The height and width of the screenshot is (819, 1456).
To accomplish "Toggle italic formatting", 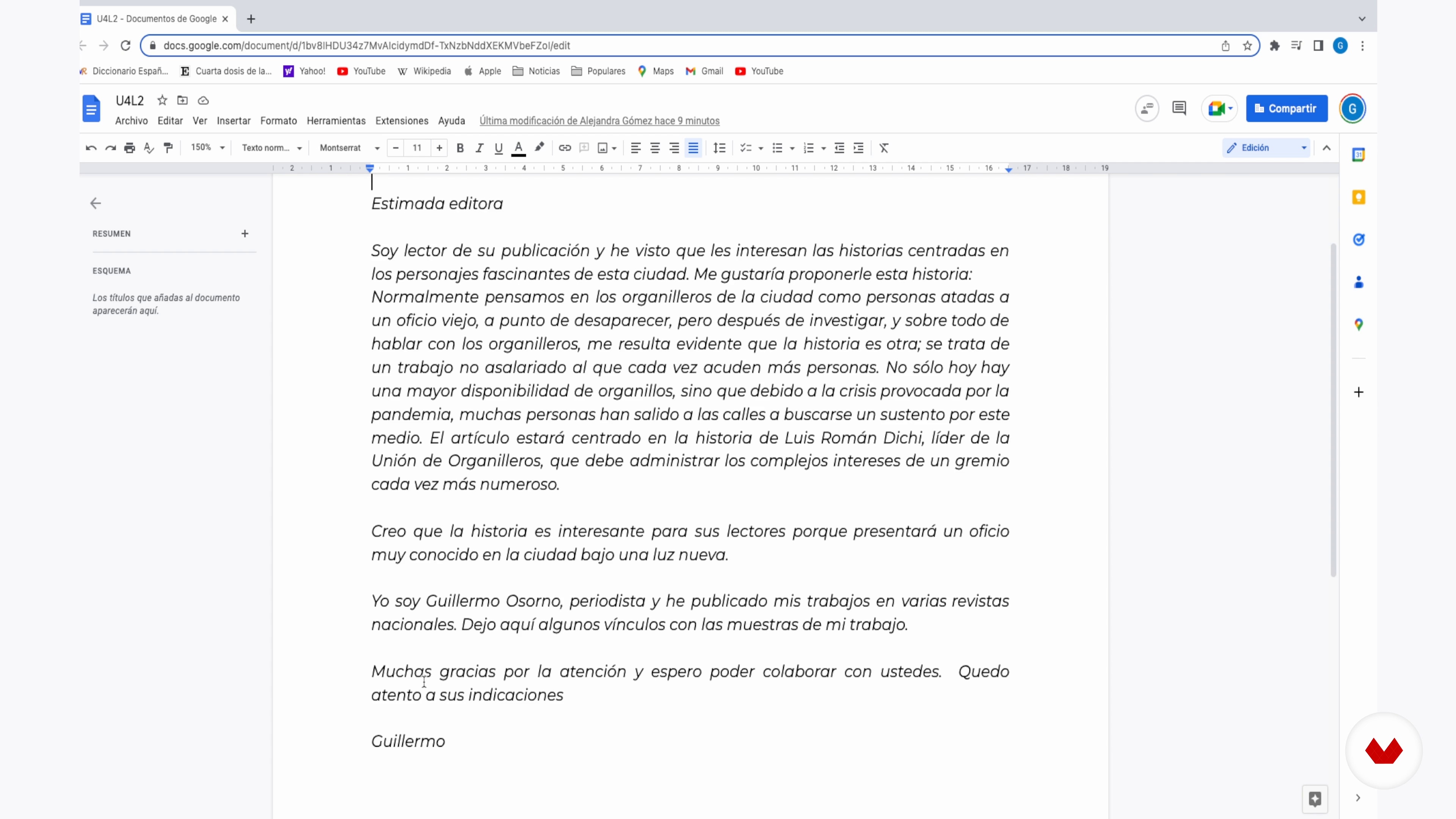I will pos(479,148).
